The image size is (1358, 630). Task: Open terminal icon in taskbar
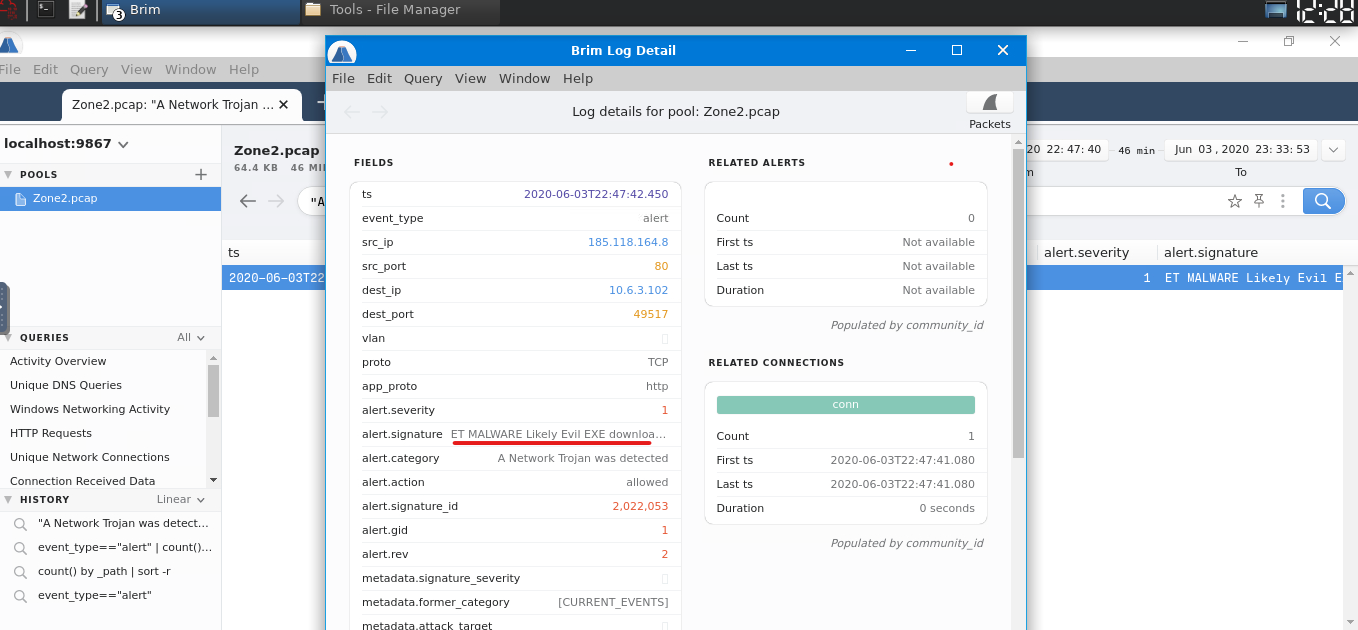pos(45,10)
